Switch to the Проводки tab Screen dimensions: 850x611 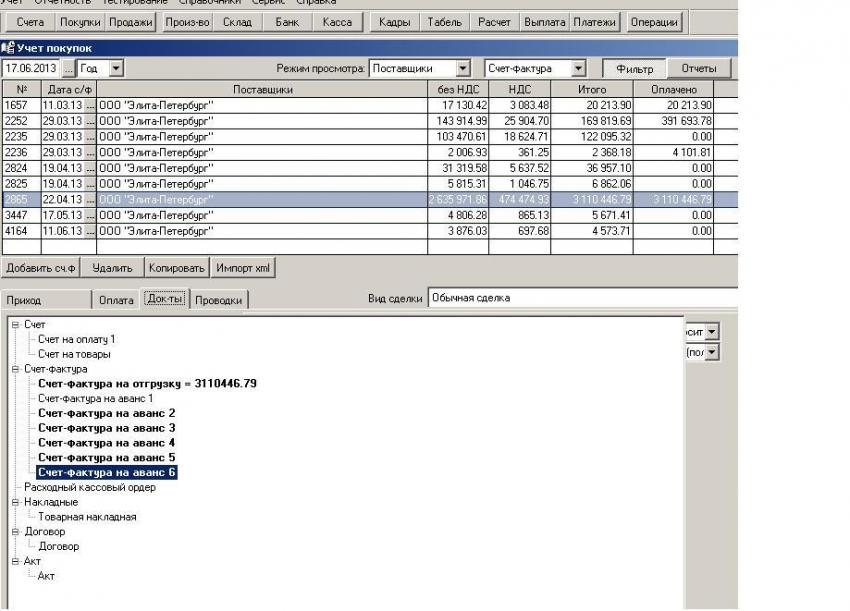point(219,300)
